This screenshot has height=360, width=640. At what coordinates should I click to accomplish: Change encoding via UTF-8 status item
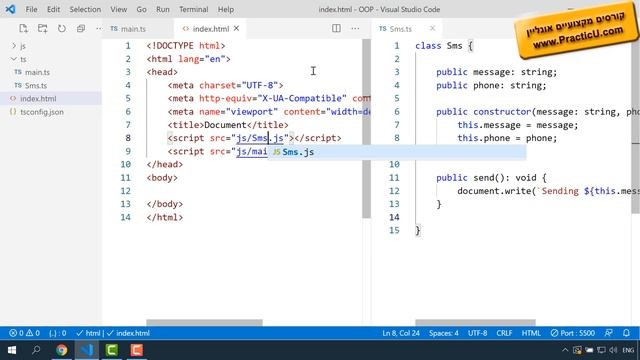477,333
